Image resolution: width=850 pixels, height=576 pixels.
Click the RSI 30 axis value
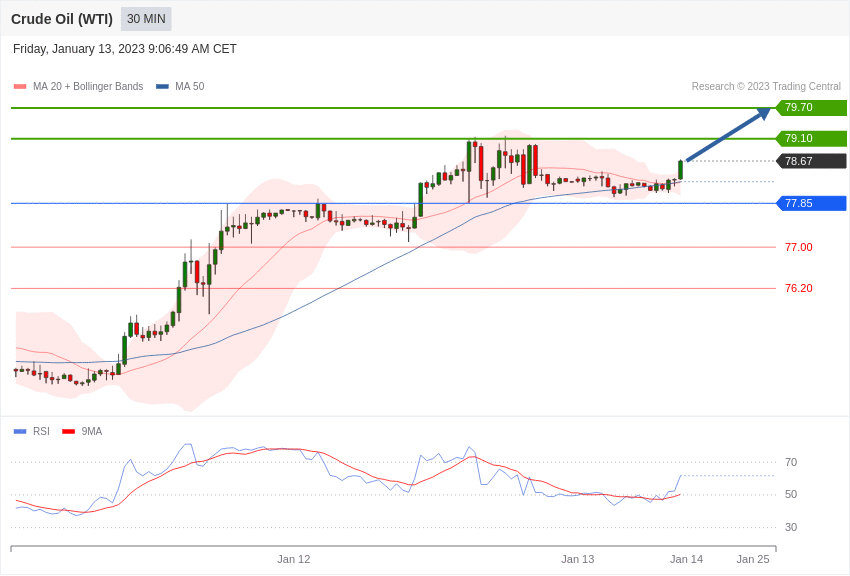[791, 527]
